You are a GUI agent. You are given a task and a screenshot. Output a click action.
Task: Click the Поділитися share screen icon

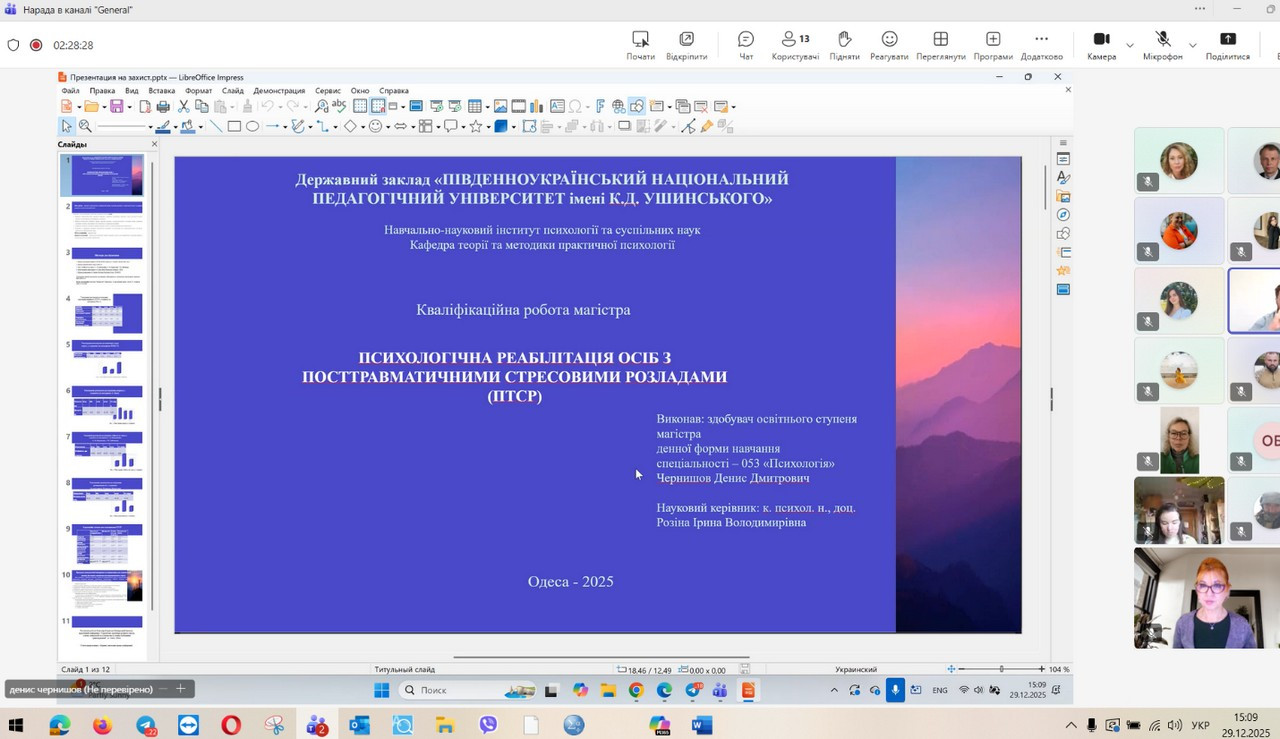tap(1227, 44)
